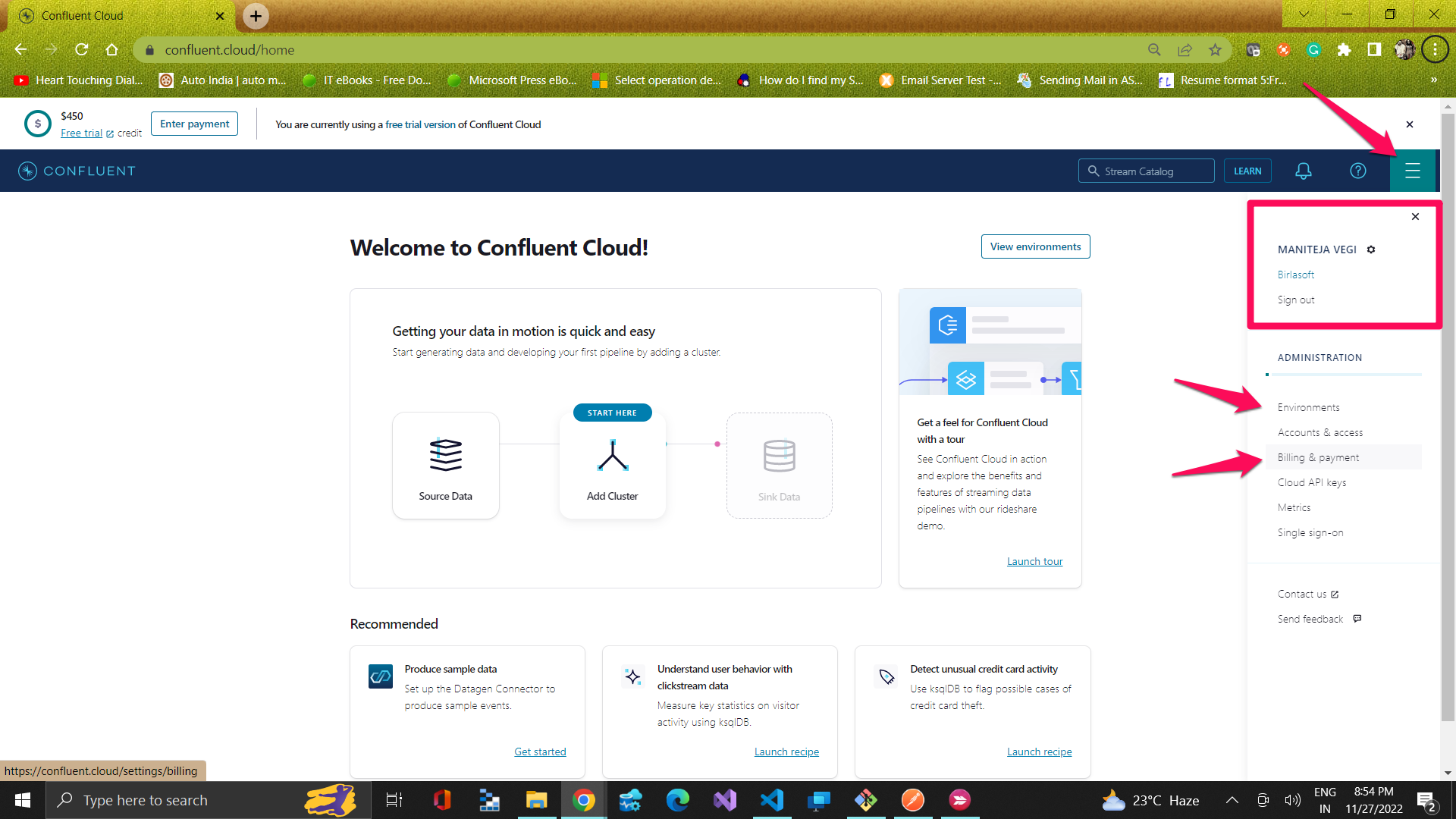The image size is (1456, 819).
Task: Open Environments from the Administration menu
Action: 1308,407
